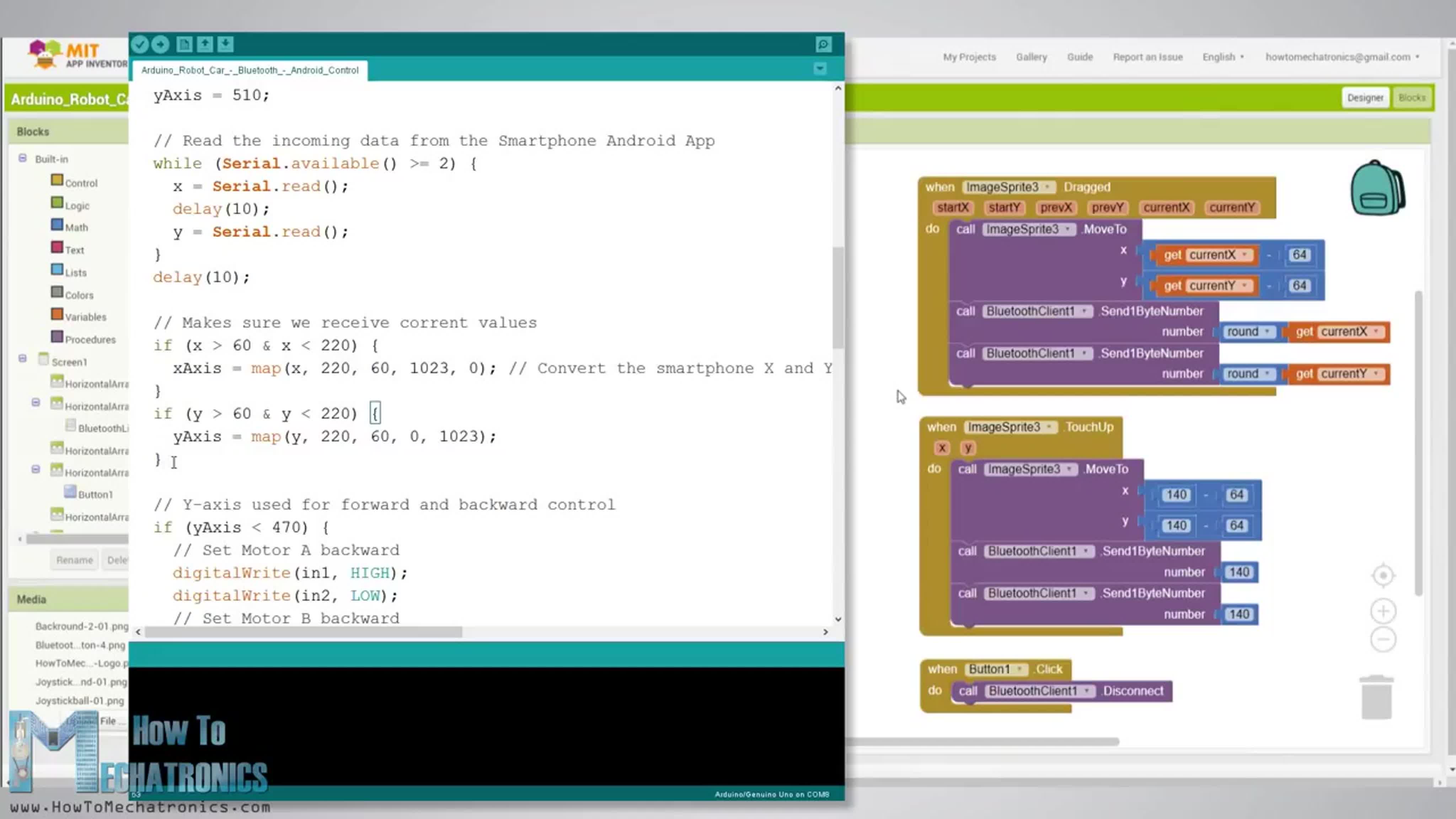Click the Arduino Upload arrow icon
The height and width of the screenshot is (819, 1456).
click(x=161, y=44)
